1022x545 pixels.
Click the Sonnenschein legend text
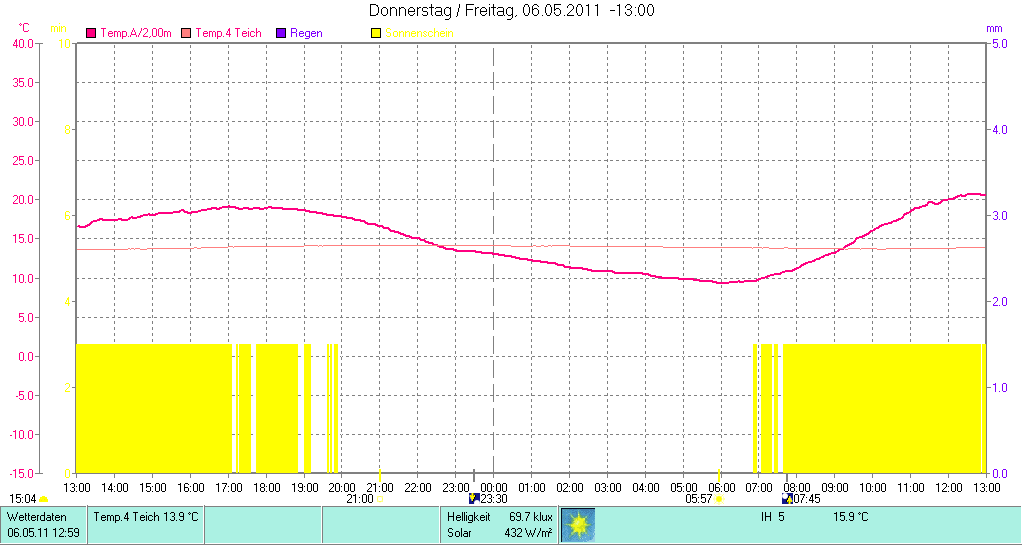pos(419,33)
